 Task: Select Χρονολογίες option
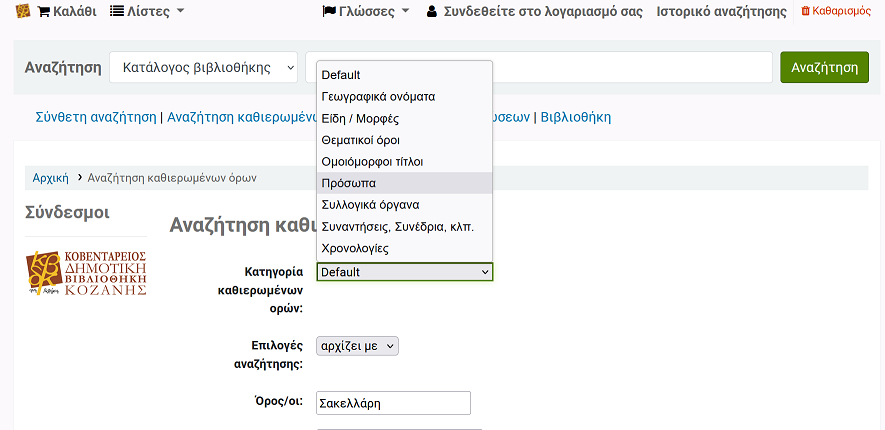coord(404,248)
